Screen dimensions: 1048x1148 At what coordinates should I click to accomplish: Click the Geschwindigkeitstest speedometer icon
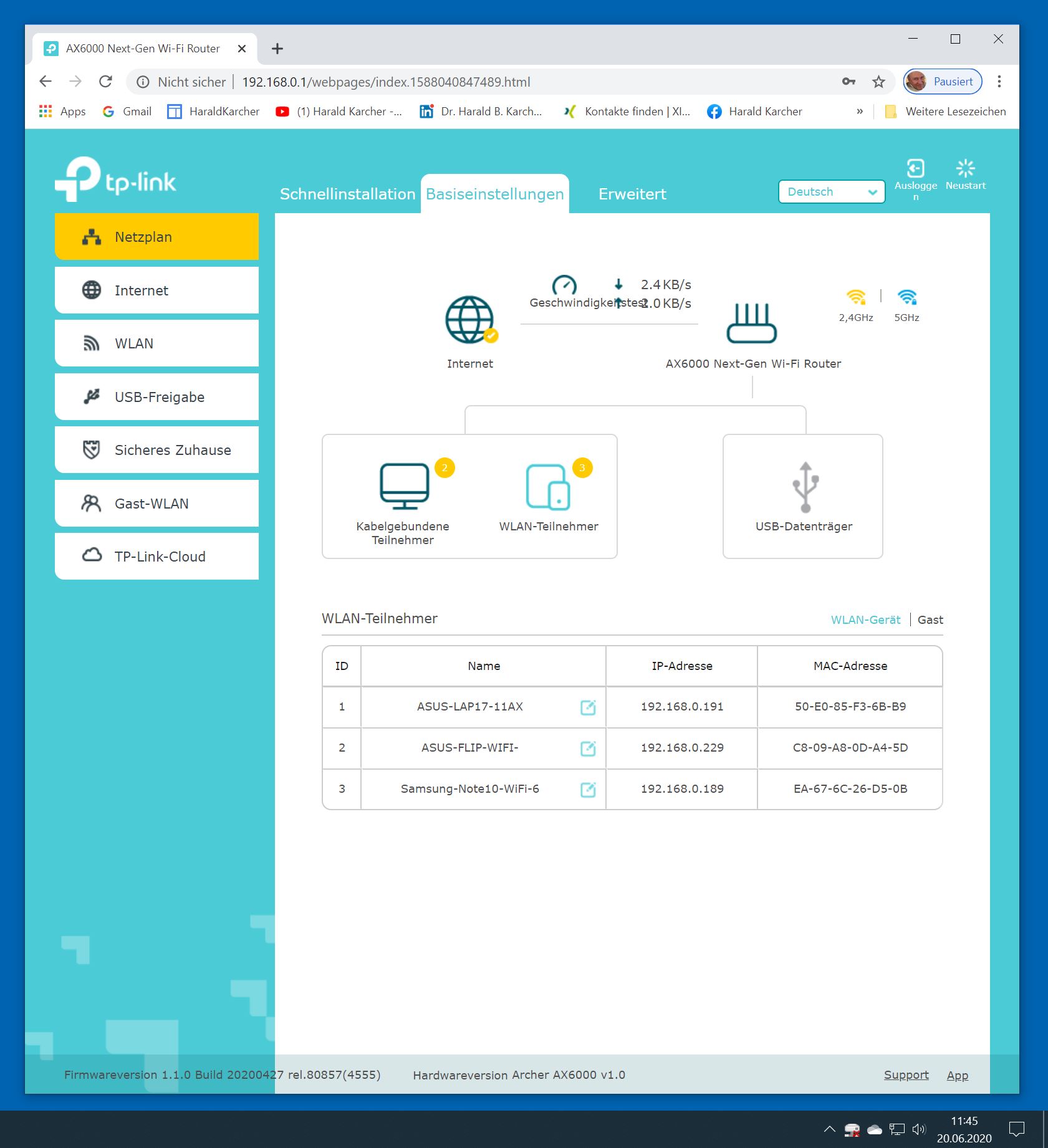tap(564, 285)
